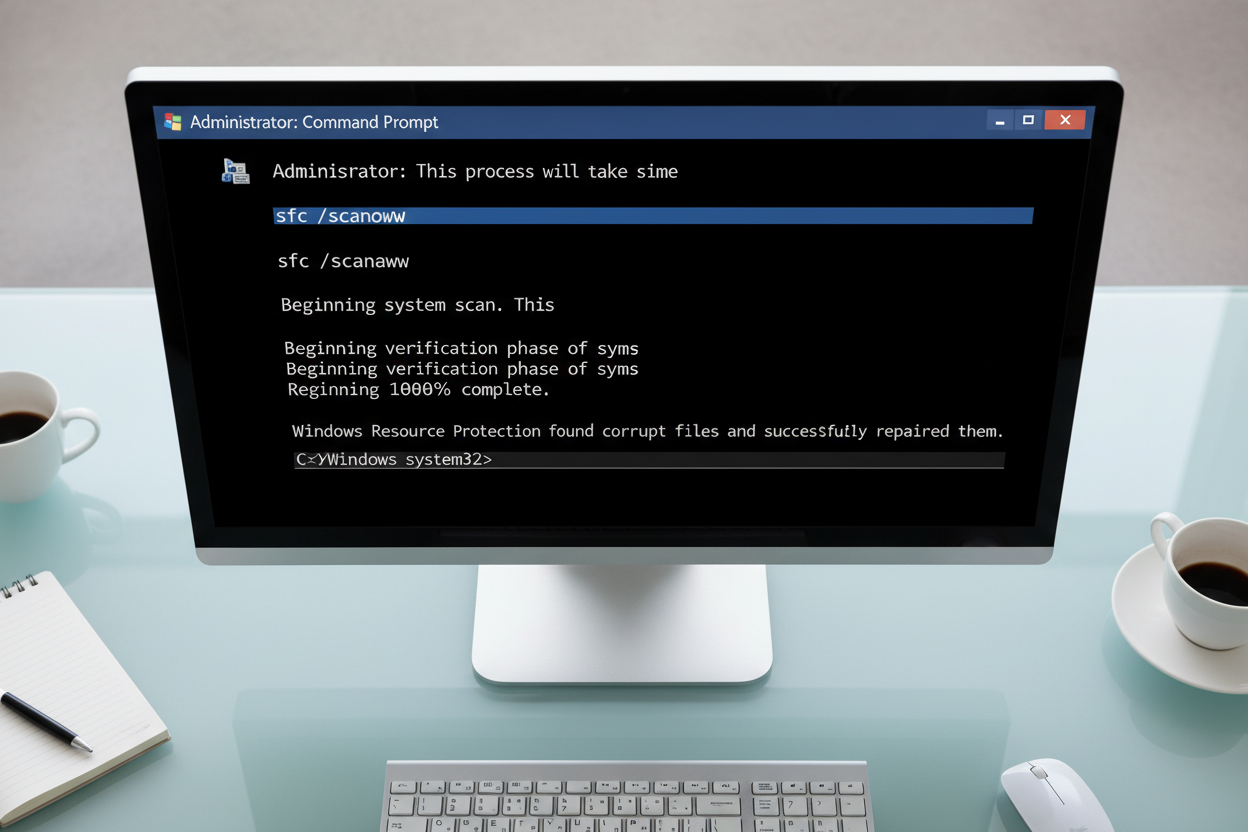Click the word 'successfully' in result message
This screenshot has height=832, width=1248.
tap(815, 431)
